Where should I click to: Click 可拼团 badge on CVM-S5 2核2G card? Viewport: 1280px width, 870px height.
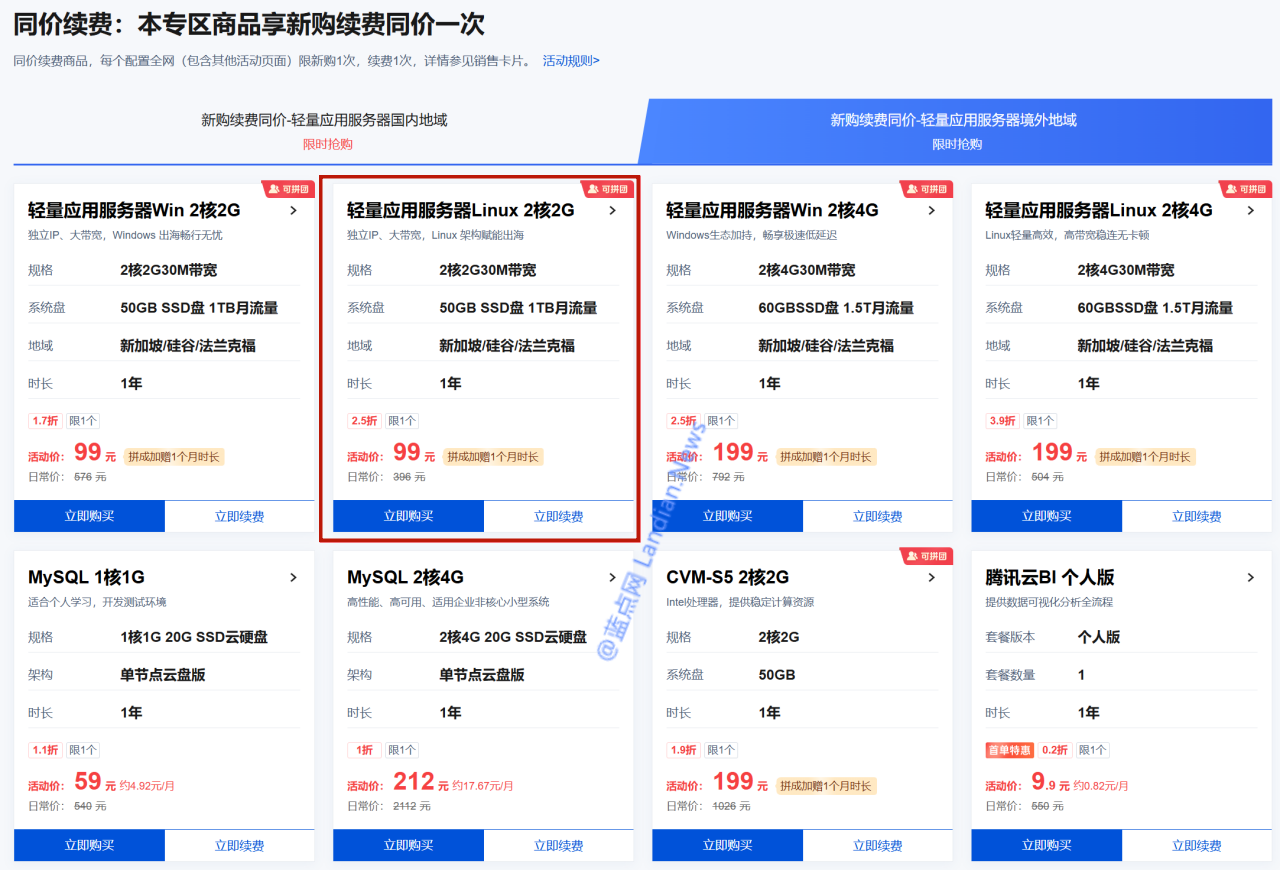tap(926, 556)
